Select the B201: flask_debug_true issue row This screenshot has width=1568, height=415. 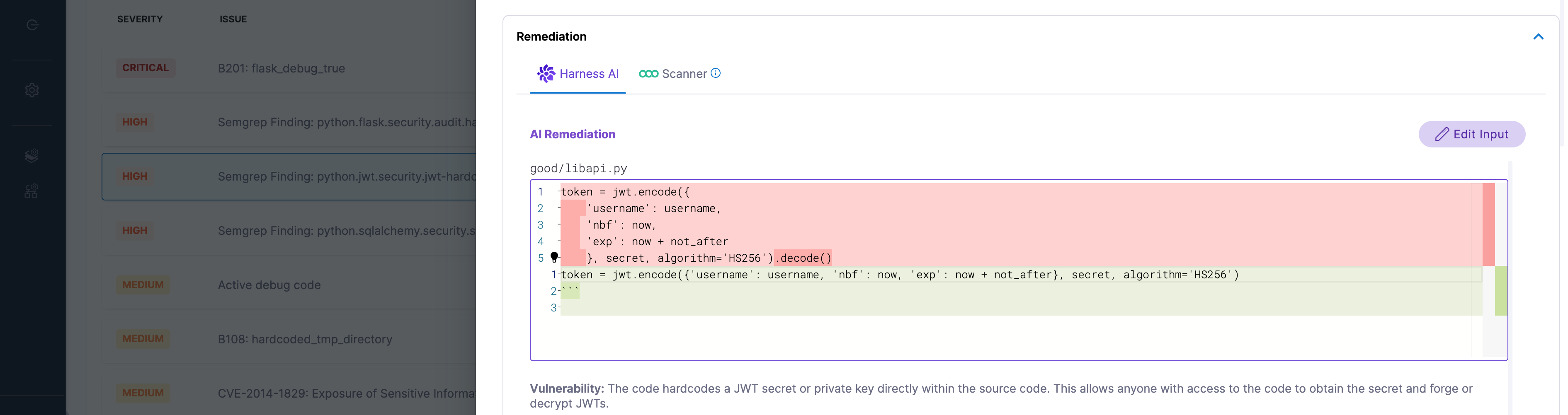tap(281, 68)
